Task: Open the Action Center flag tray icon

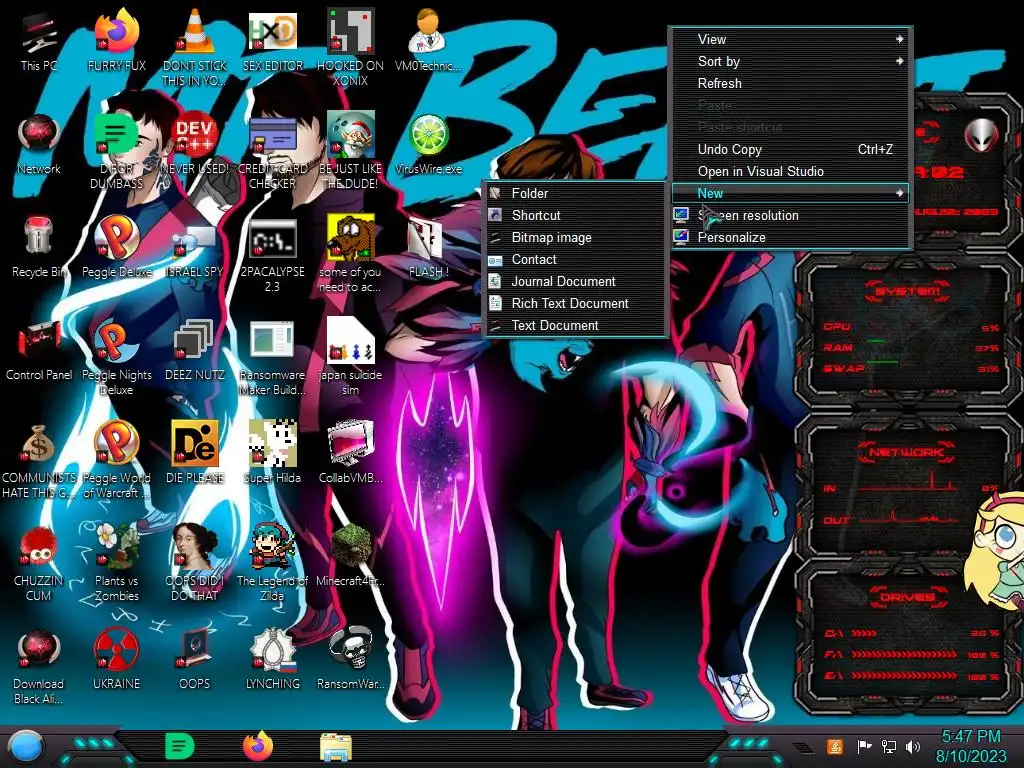Action: (864, 746)
